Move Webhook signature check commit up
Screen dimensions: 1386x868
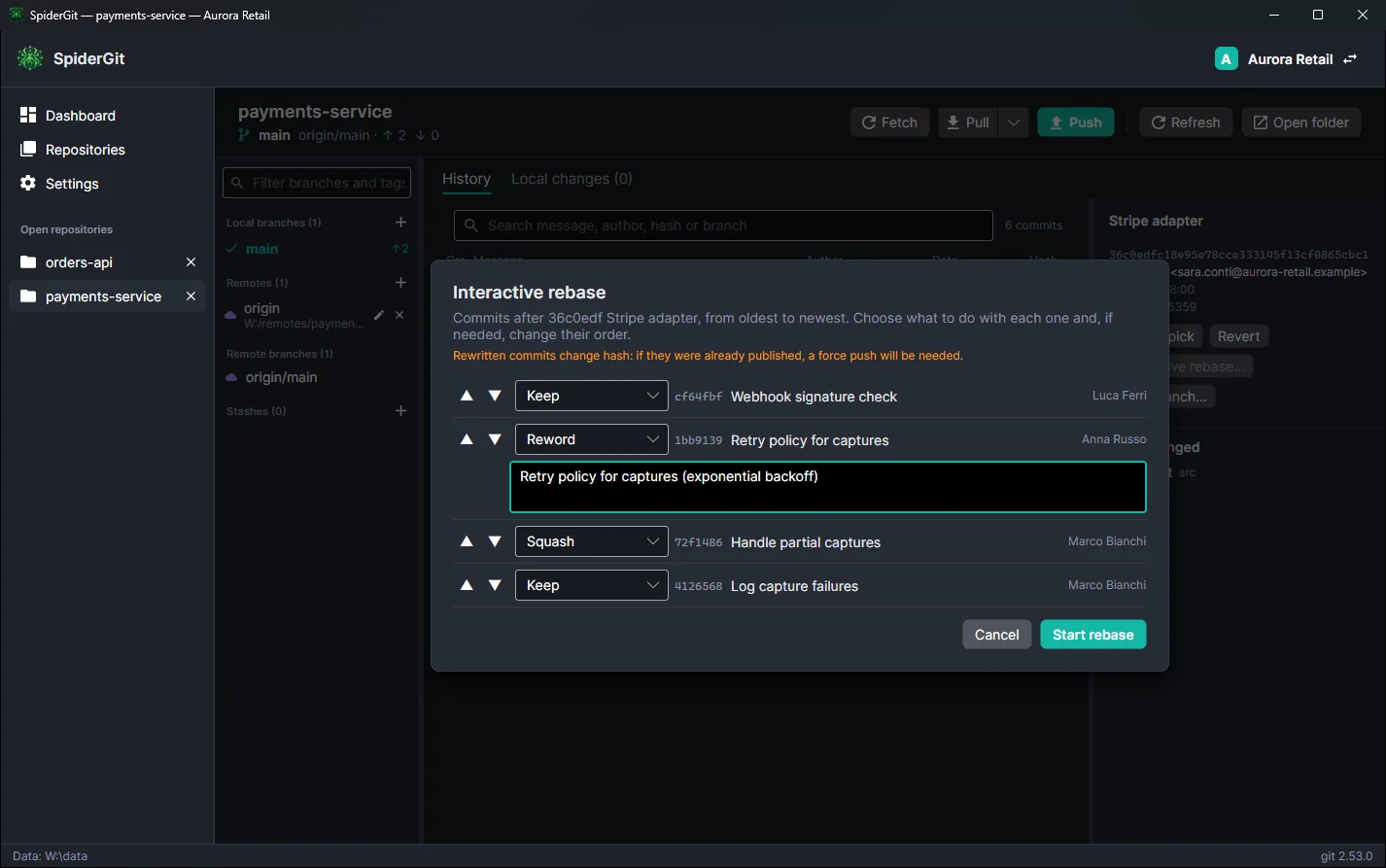click(467, 396)
